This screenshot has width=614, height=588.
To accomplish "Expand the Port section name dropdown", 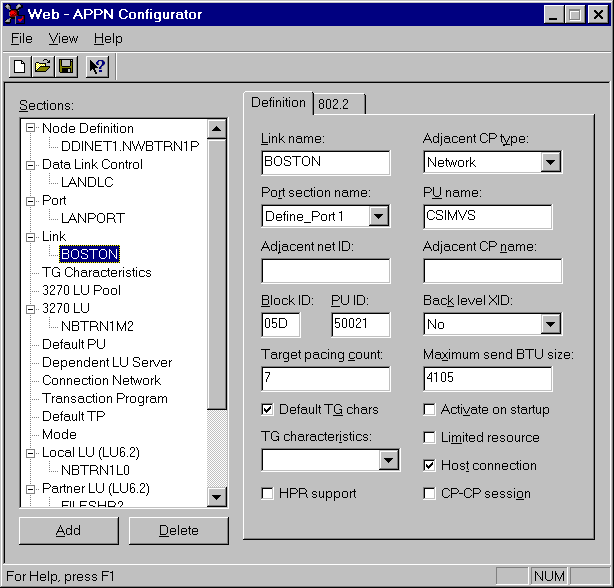I will pos(378,216).
